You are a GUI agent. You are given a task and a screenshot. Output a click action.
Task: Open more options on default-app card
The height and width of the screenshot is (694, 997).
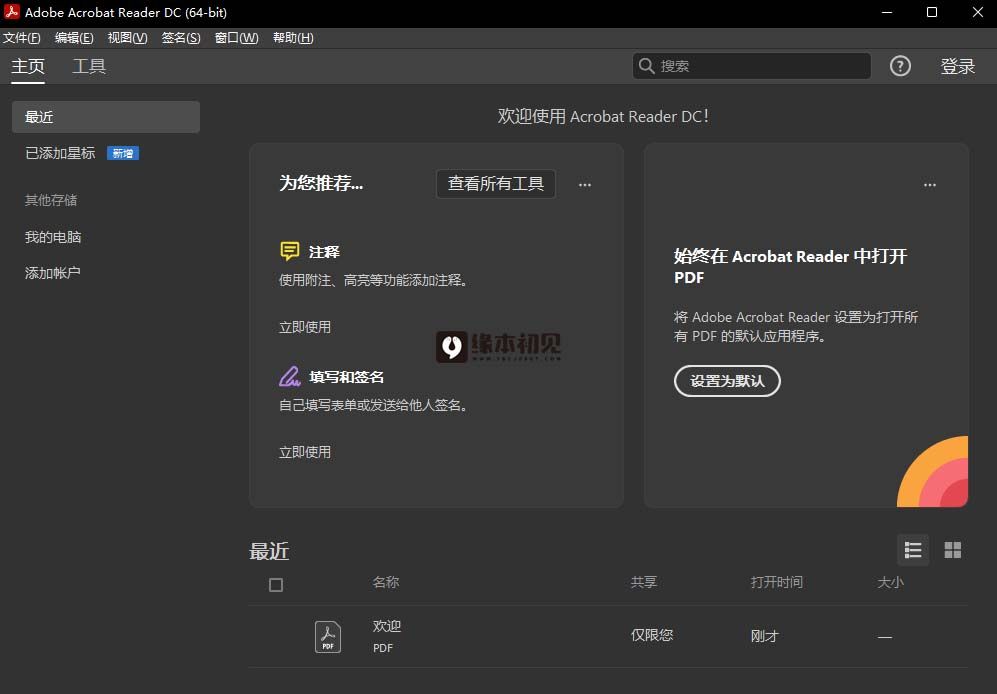pos(930,185)
